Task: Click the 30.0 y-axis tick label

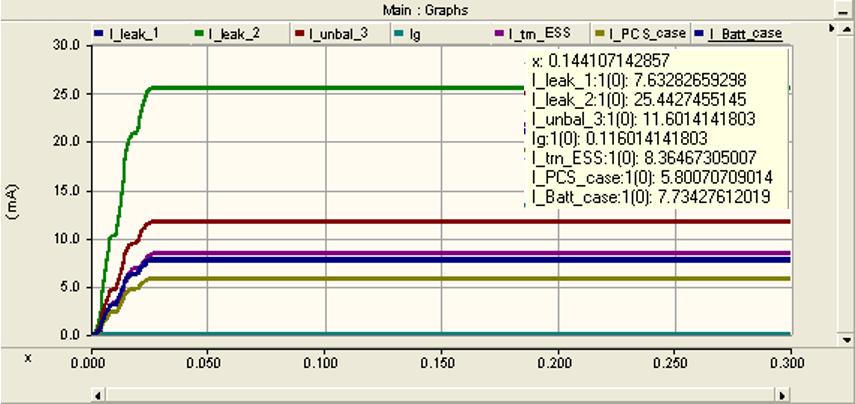Action: click(x=65, y=45)
